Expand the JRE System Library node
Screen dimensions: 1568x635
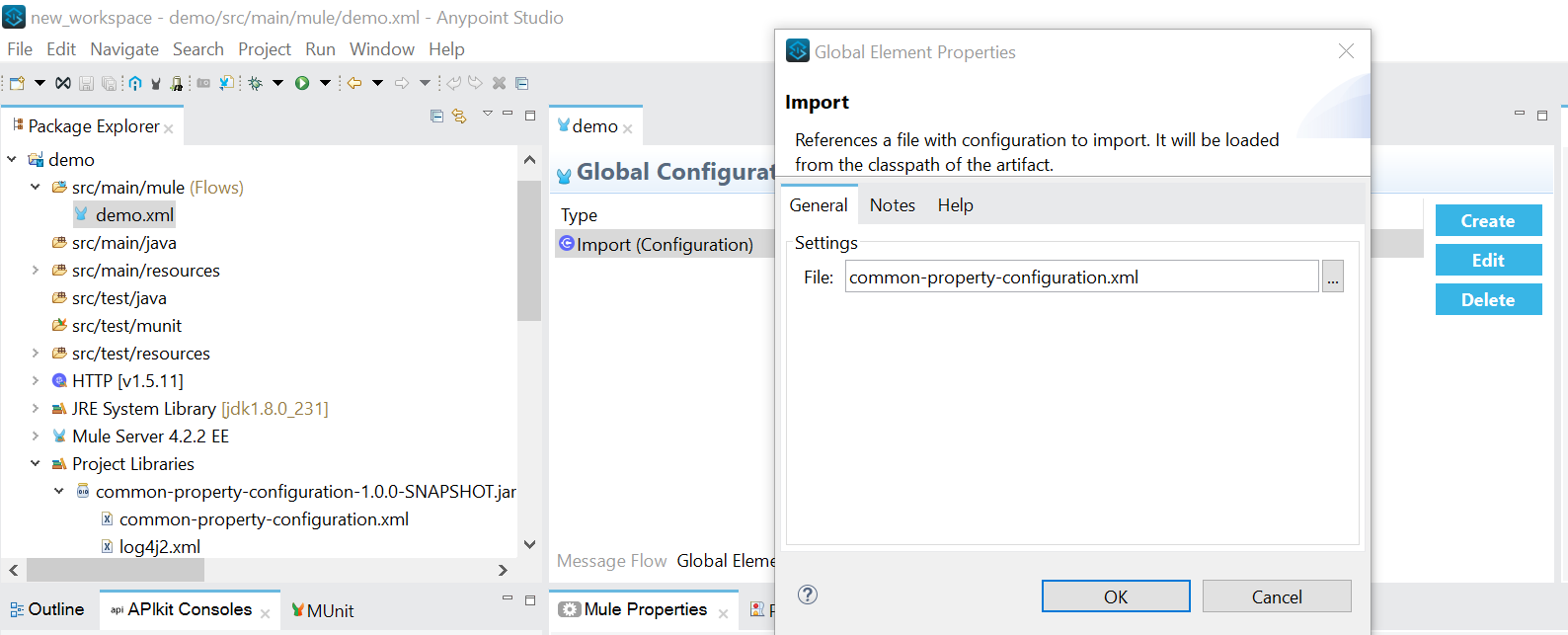(36, 408)
